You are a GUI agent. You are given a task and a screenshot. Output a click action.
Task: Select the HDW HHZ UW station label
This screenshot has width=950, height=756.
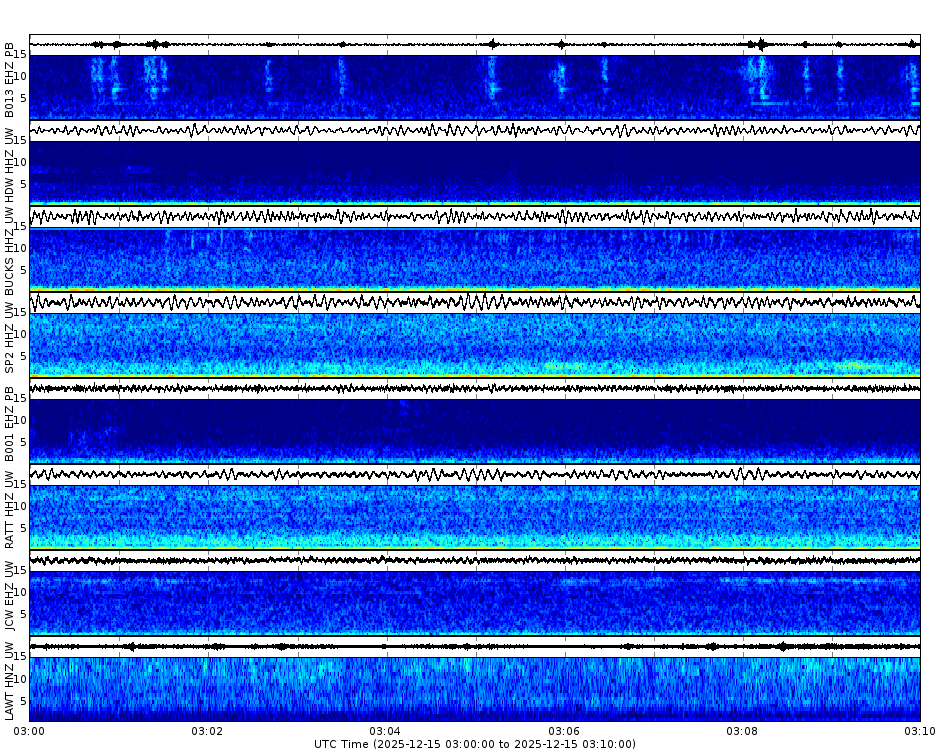point(9,165)
